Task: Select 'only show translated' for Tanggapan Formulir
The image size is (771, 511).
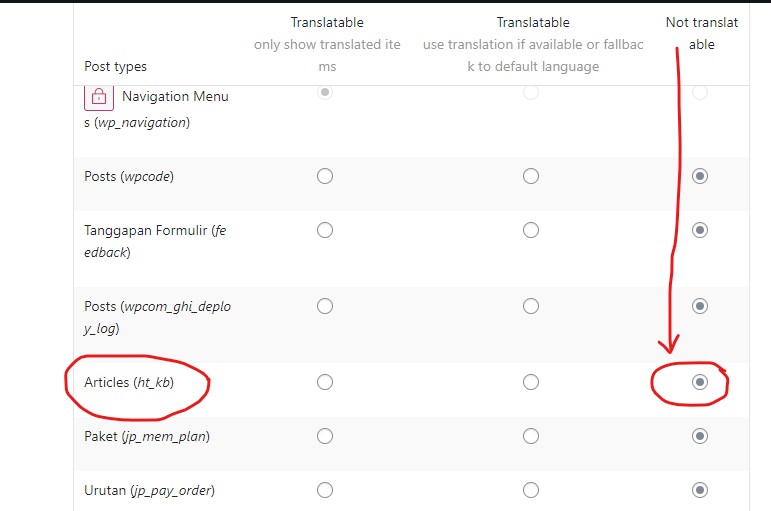Action: (x=325, y=230)
